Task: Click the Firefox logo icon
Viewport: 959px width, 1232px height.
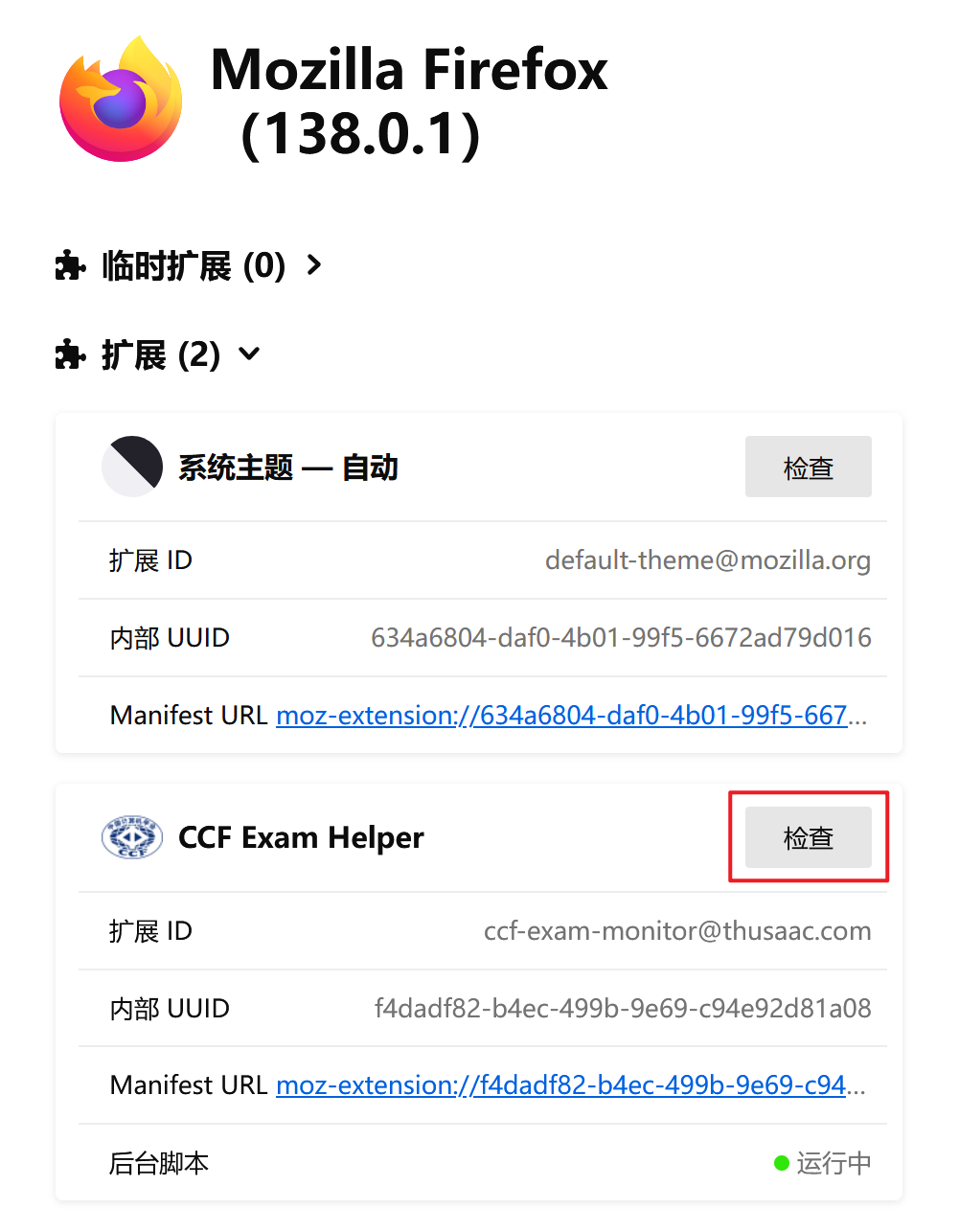Action: tap(121, 99)
